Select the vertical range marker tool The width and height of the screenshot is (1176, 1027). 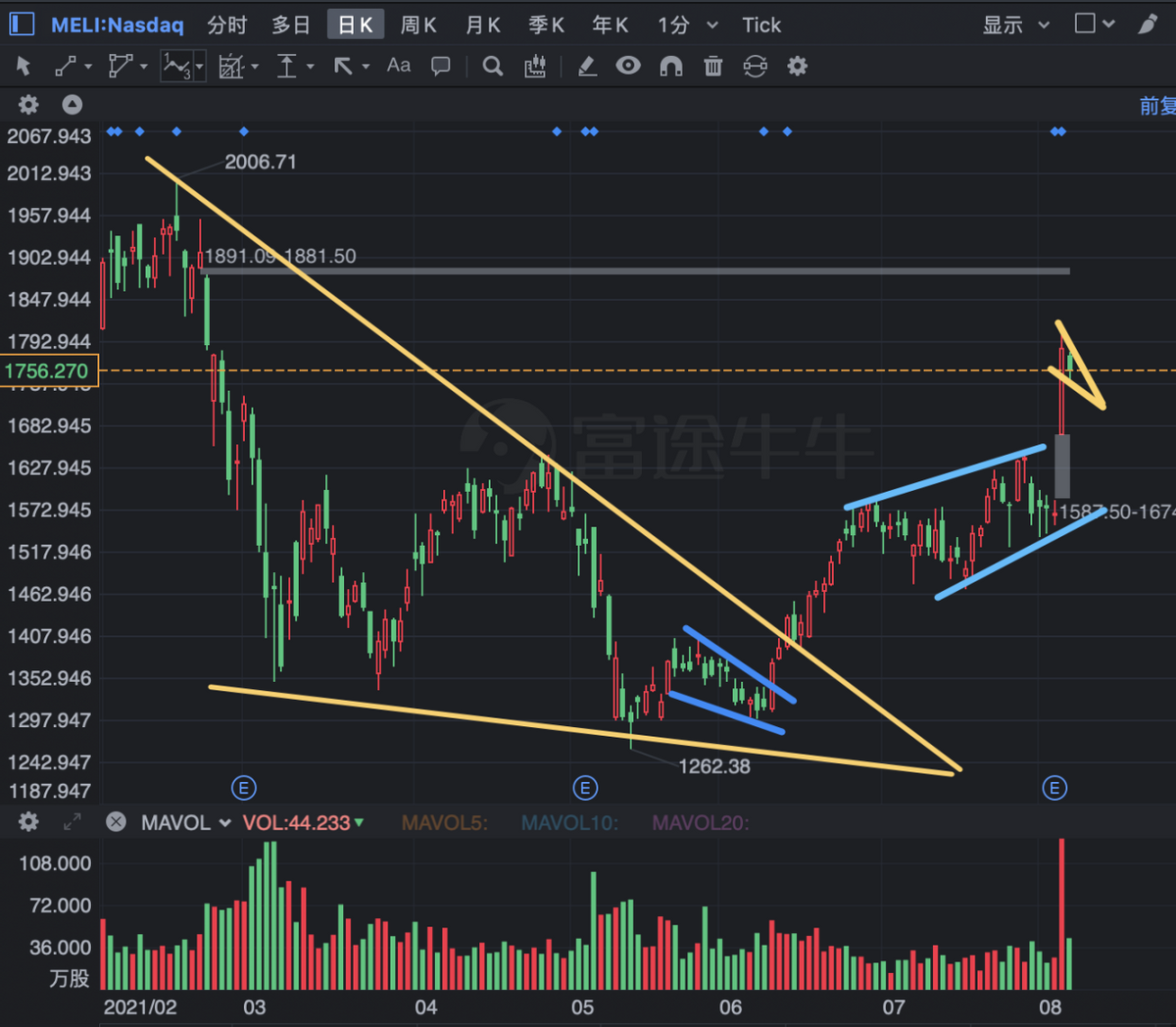tap(286, 66)
